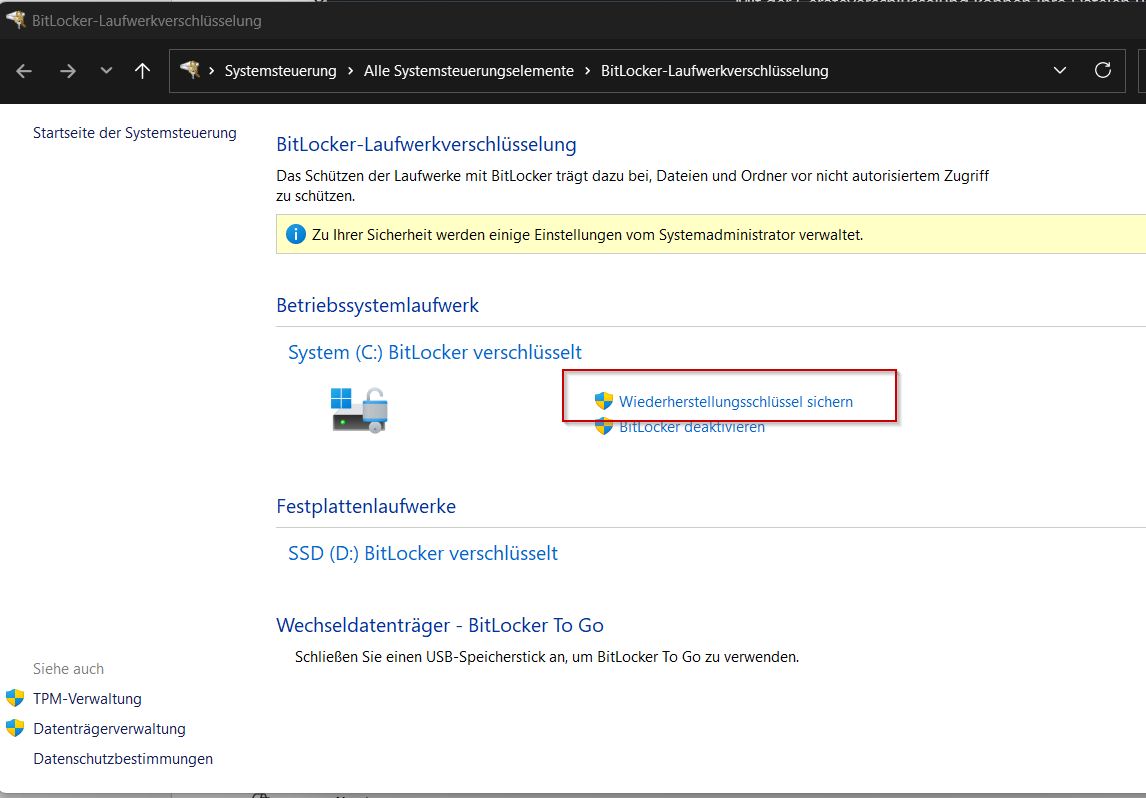Open address bar history dropdown
Image resolution: width=1146 pixels, height=798 pixels.
click(1060, 71)
